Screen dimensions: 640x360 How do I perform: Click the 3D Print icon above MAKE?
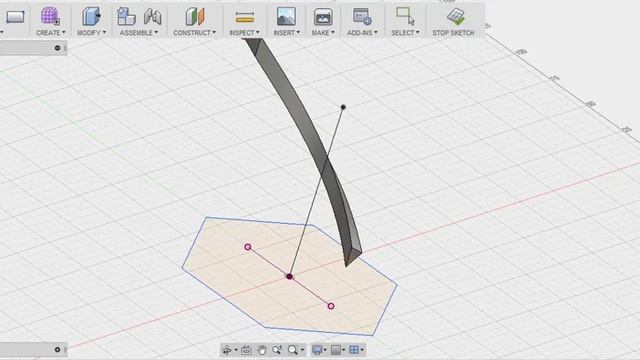tap(323, 17)
